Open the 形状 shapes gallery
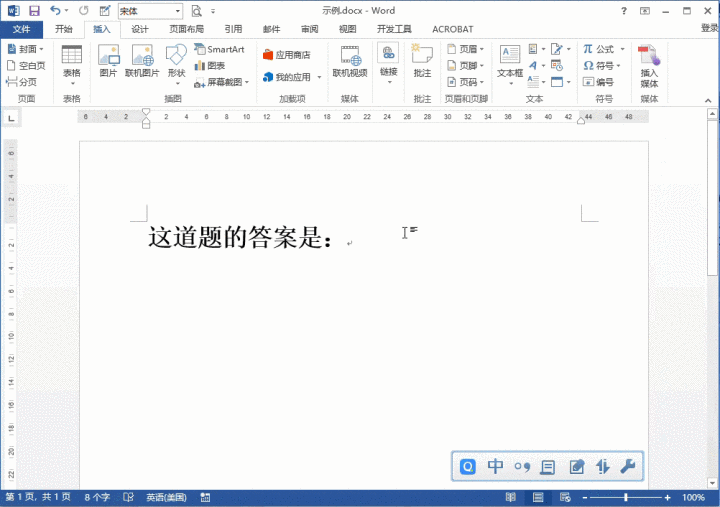 tap(176, 64)
